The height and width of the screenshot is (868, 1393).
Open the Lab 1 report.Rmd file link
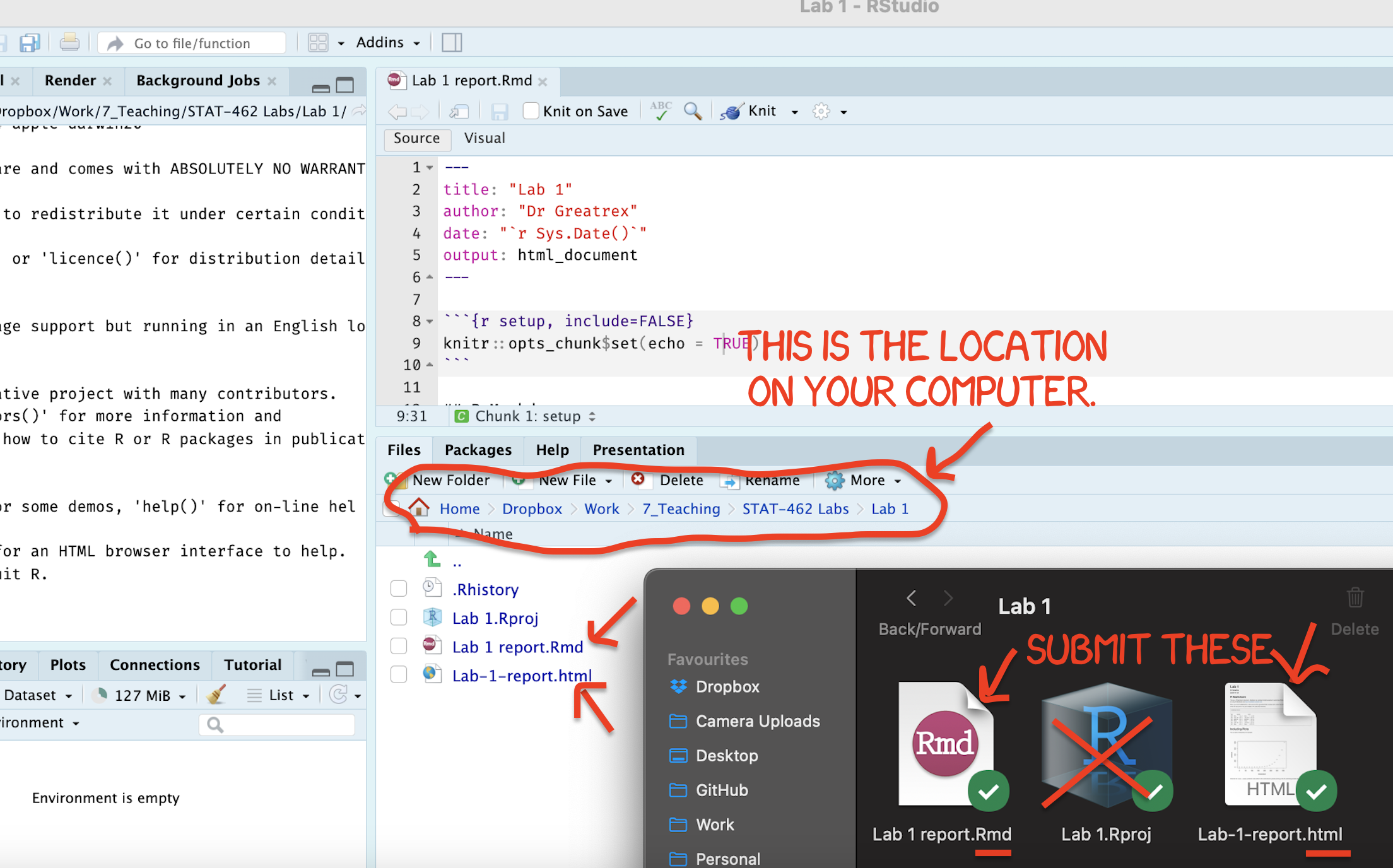517,647
